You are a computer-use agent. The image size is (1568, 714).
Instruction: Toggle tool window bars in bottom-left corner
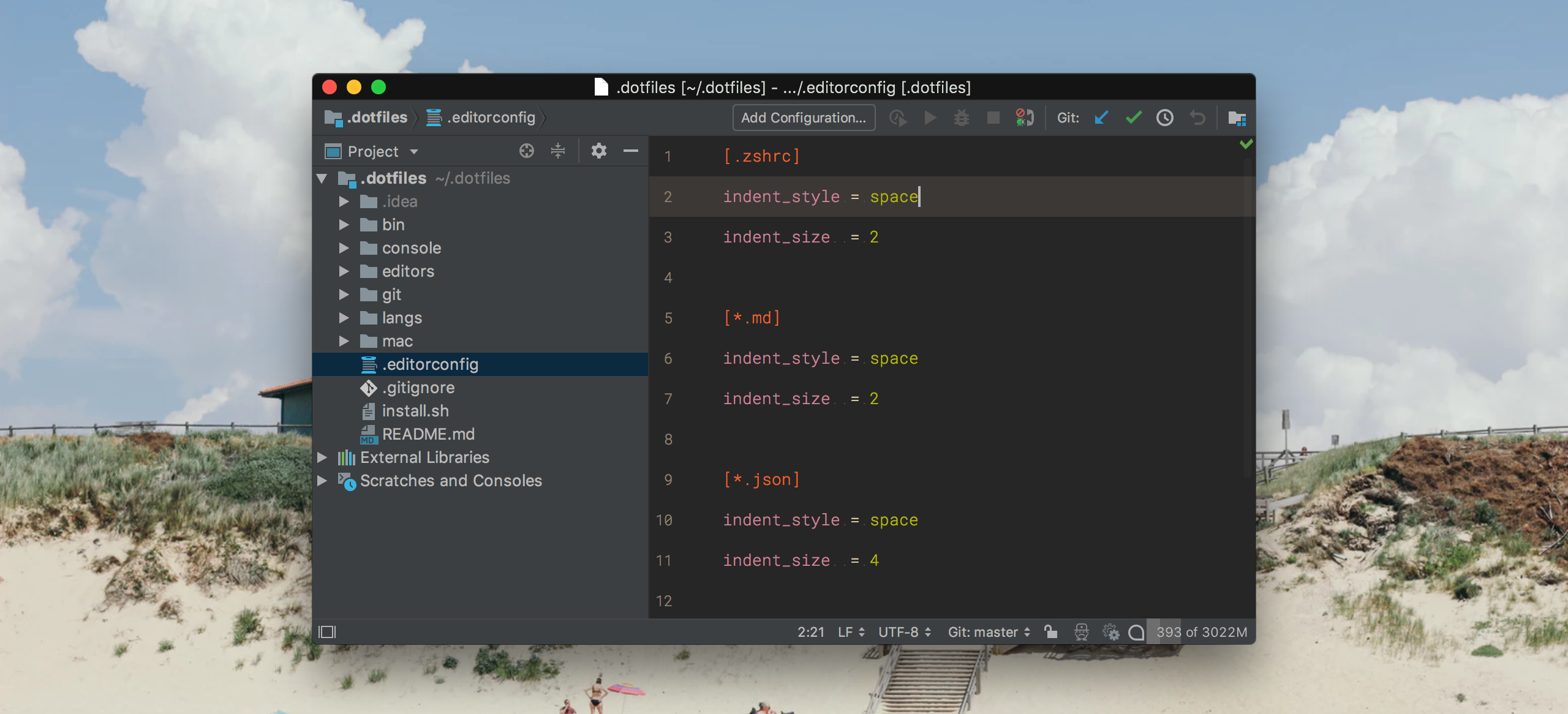[328, 632]
